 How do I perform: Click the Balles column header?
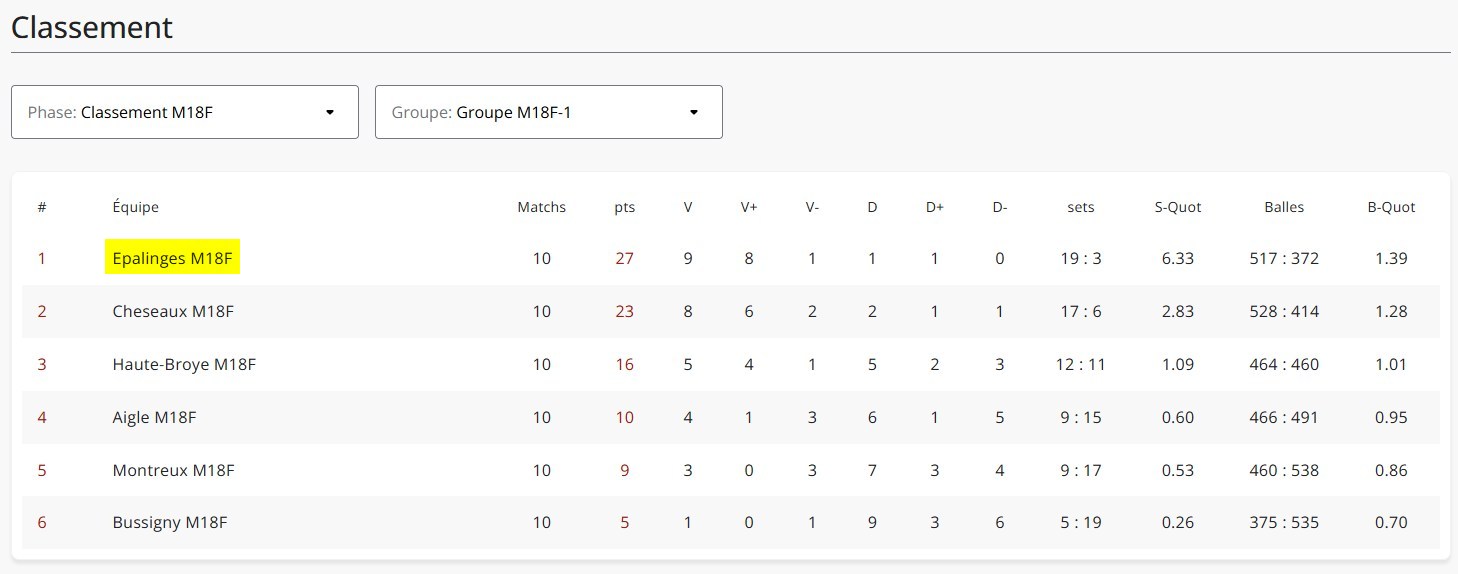(x=1284, y=207)
